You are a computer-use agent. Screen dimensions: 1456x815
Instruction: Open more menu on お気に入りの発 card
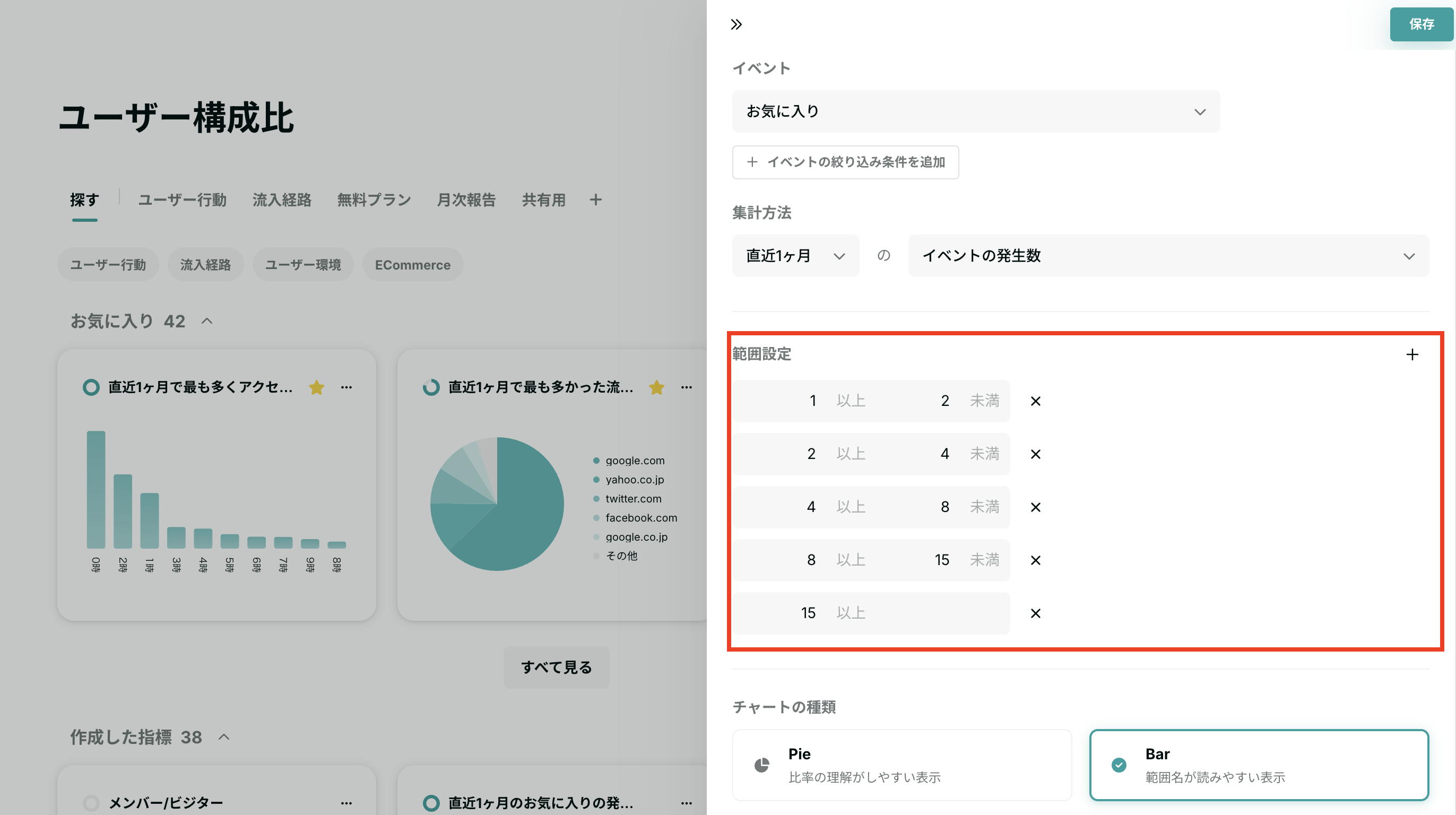(686, 803)
